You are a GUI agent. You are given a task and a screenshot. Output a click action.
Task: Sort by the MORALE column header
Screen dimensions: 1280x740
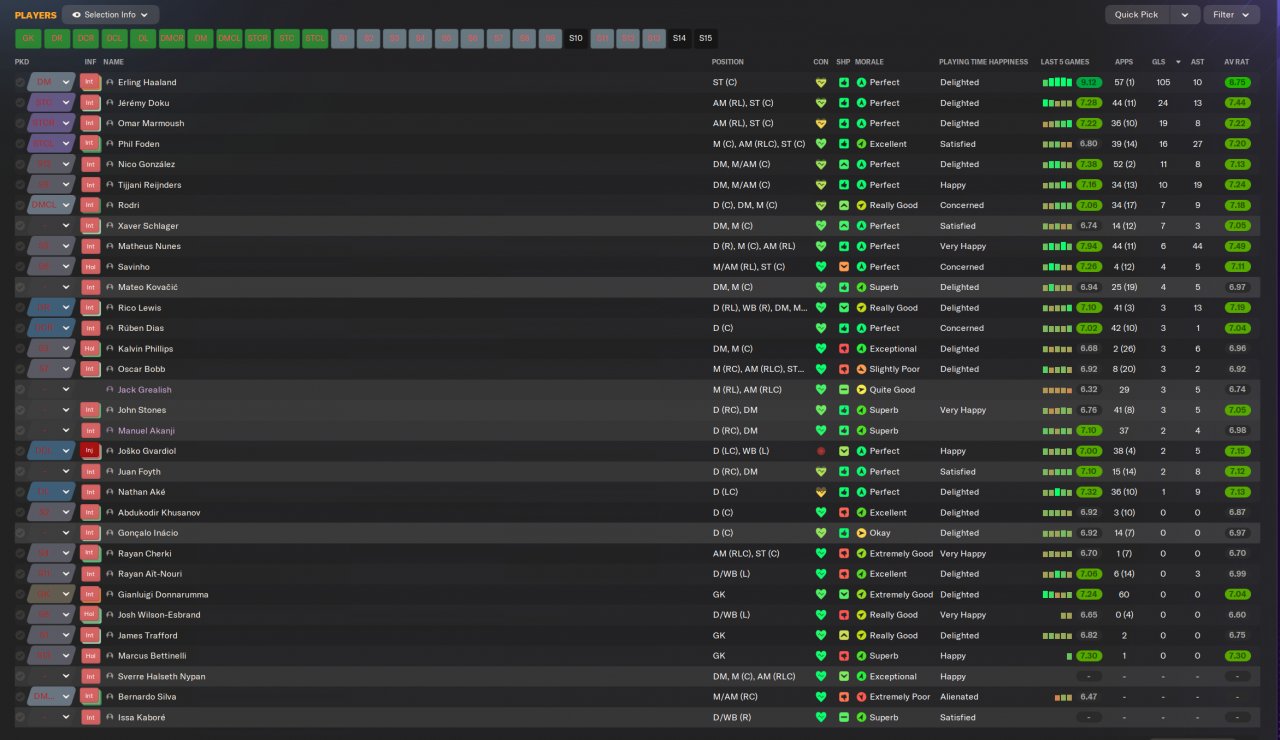[869, 62]
